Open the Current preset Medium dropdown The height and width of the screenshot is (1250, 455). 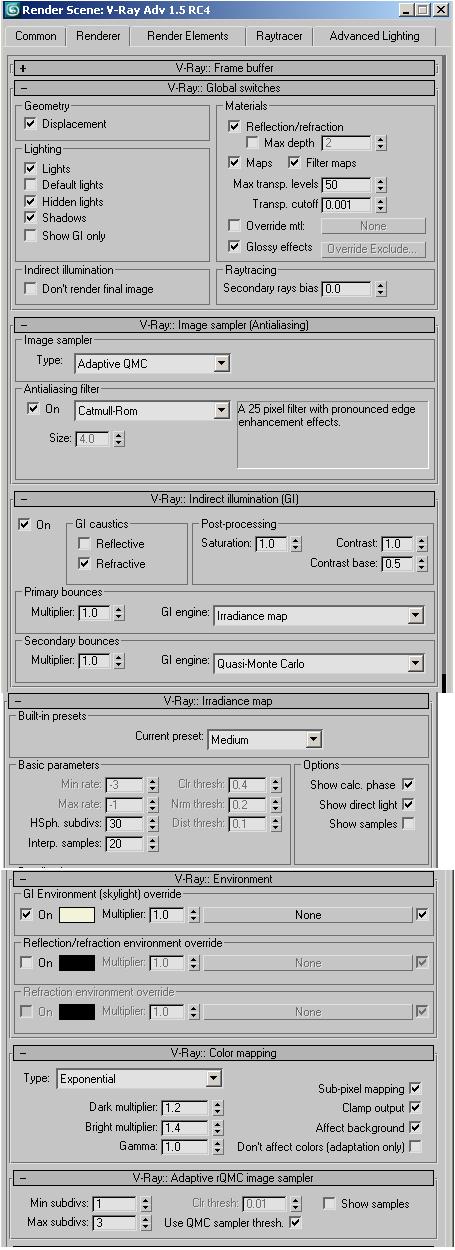click(265, 740)
